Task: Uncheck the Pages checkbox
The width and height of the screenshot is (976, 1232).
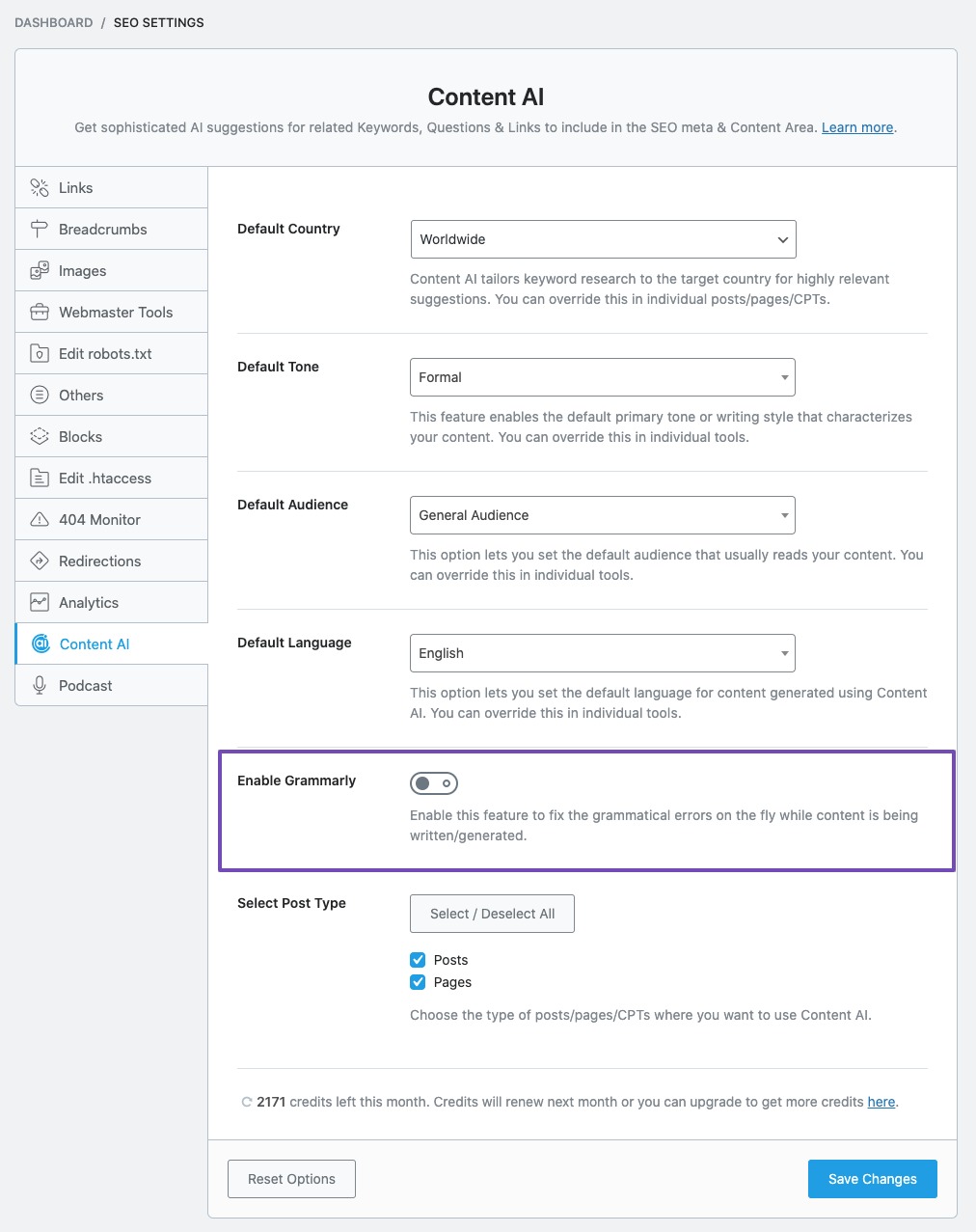Action: (418, 981)
